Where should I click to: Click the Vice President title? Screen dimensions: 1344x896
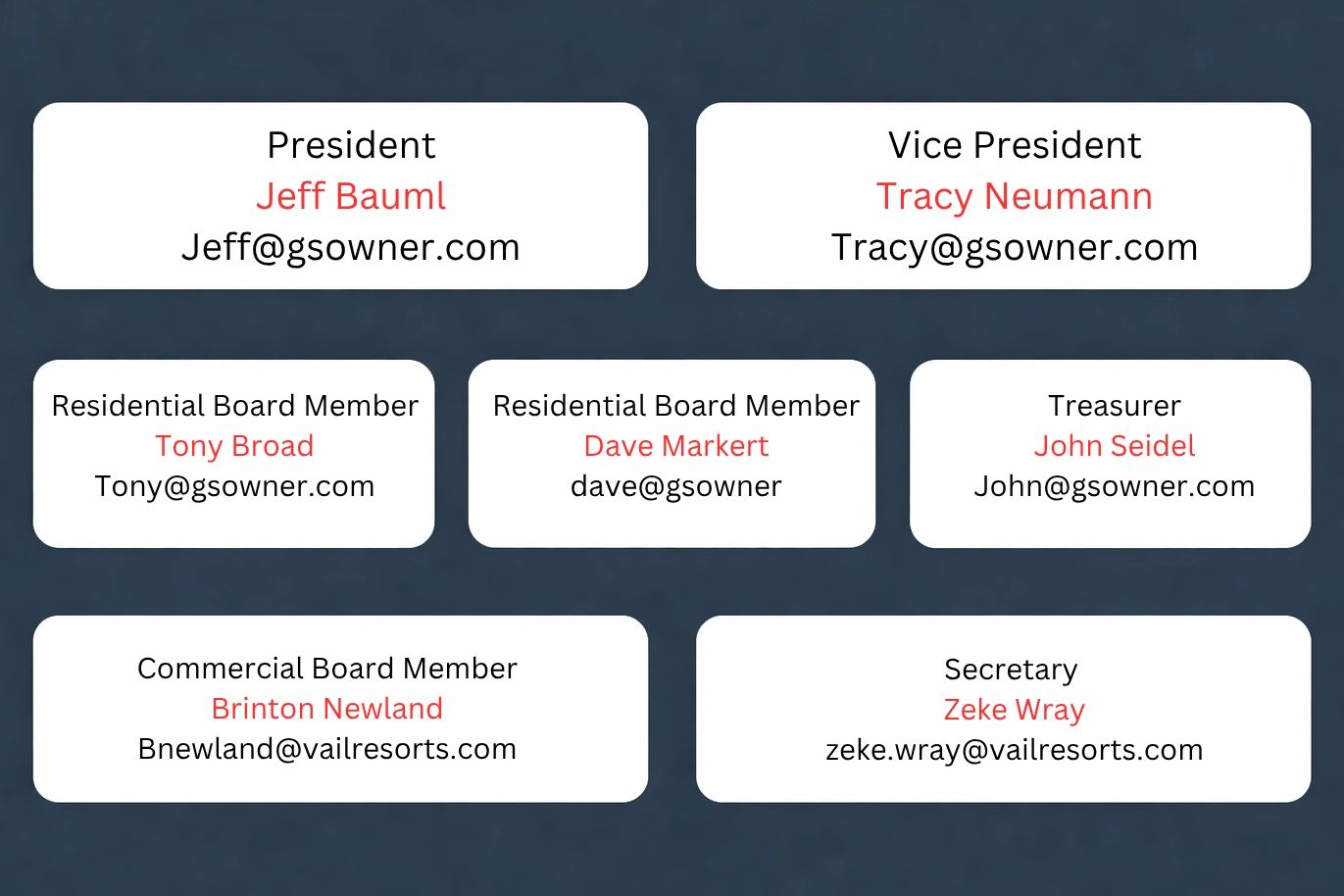pyautogui.click(x=1015, y=145)
